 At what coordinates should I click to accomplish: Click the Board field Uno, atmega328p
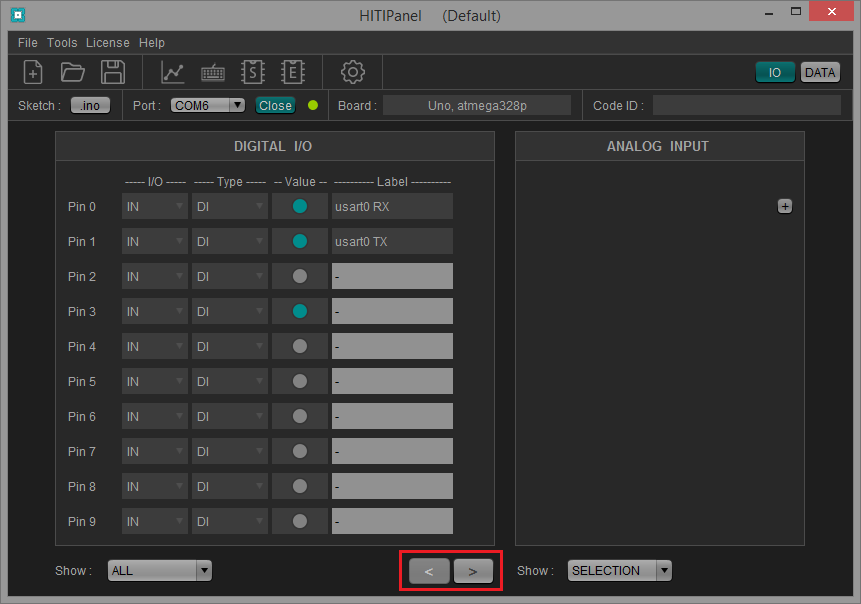point(477,105)
